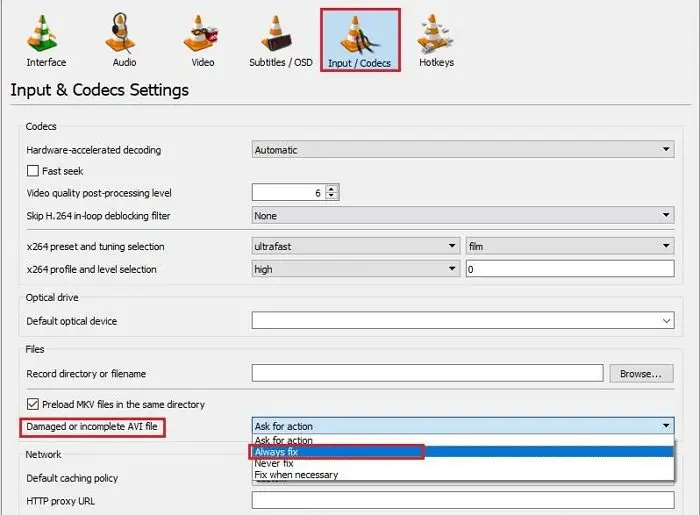Click the x264 profile and level selection label

(91, 270)
